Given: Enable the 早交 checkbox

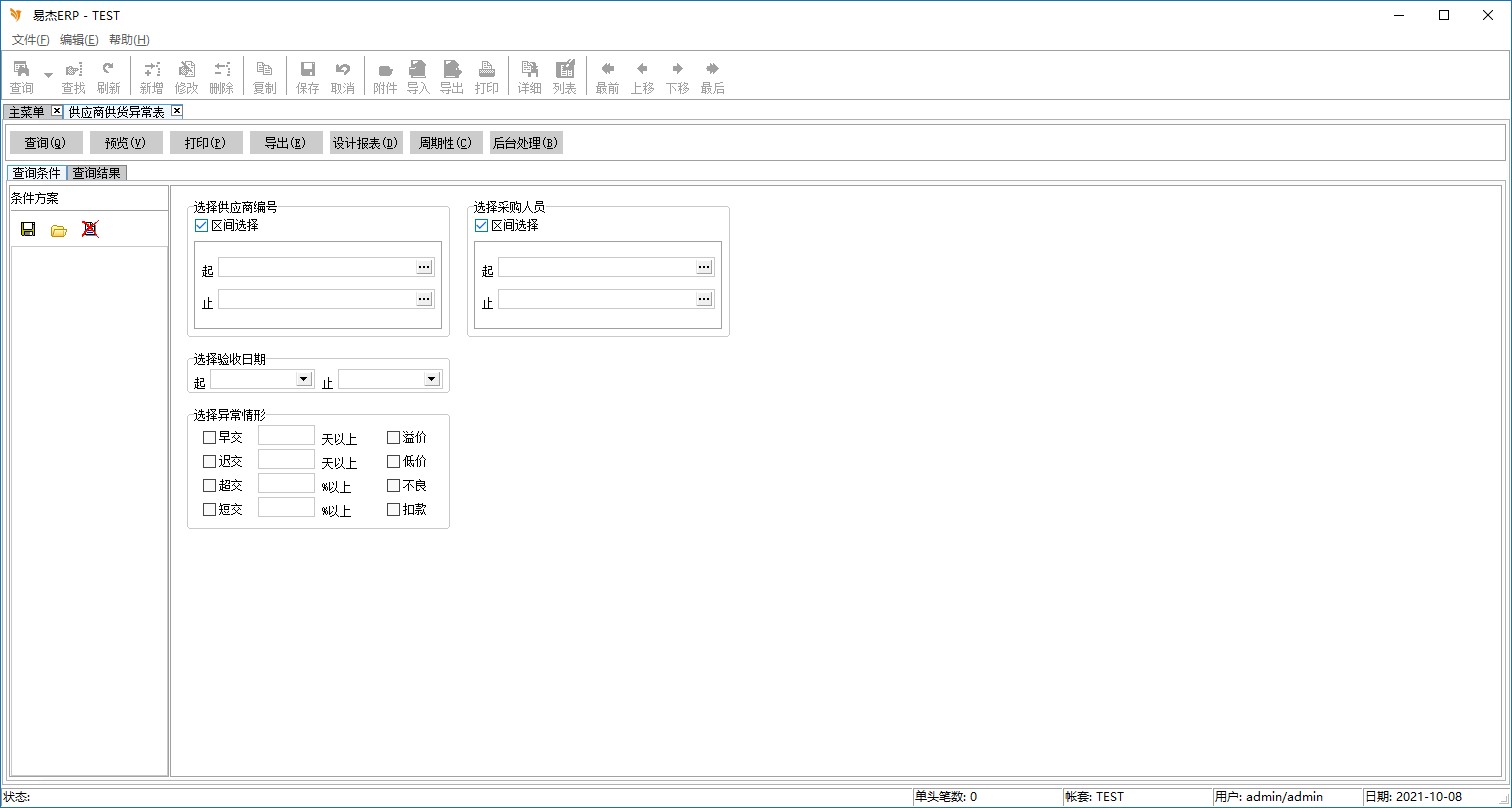Looking at the screenshot, I should 210,437.
